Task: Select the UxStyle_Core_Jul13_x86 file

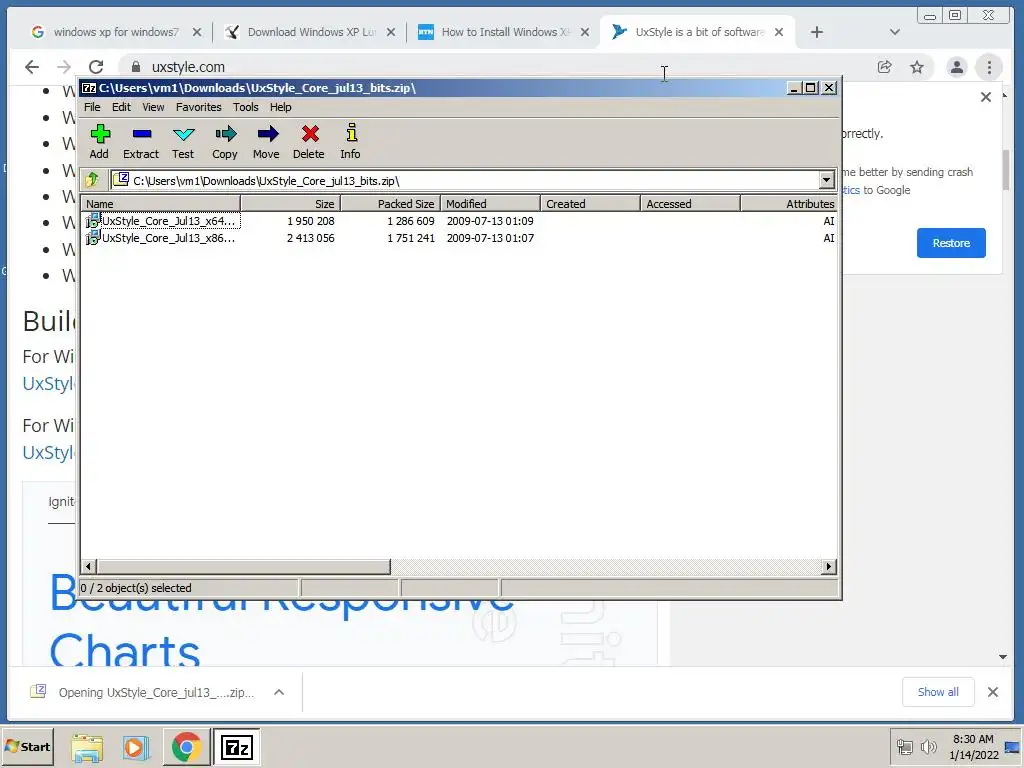Action: 161,238
